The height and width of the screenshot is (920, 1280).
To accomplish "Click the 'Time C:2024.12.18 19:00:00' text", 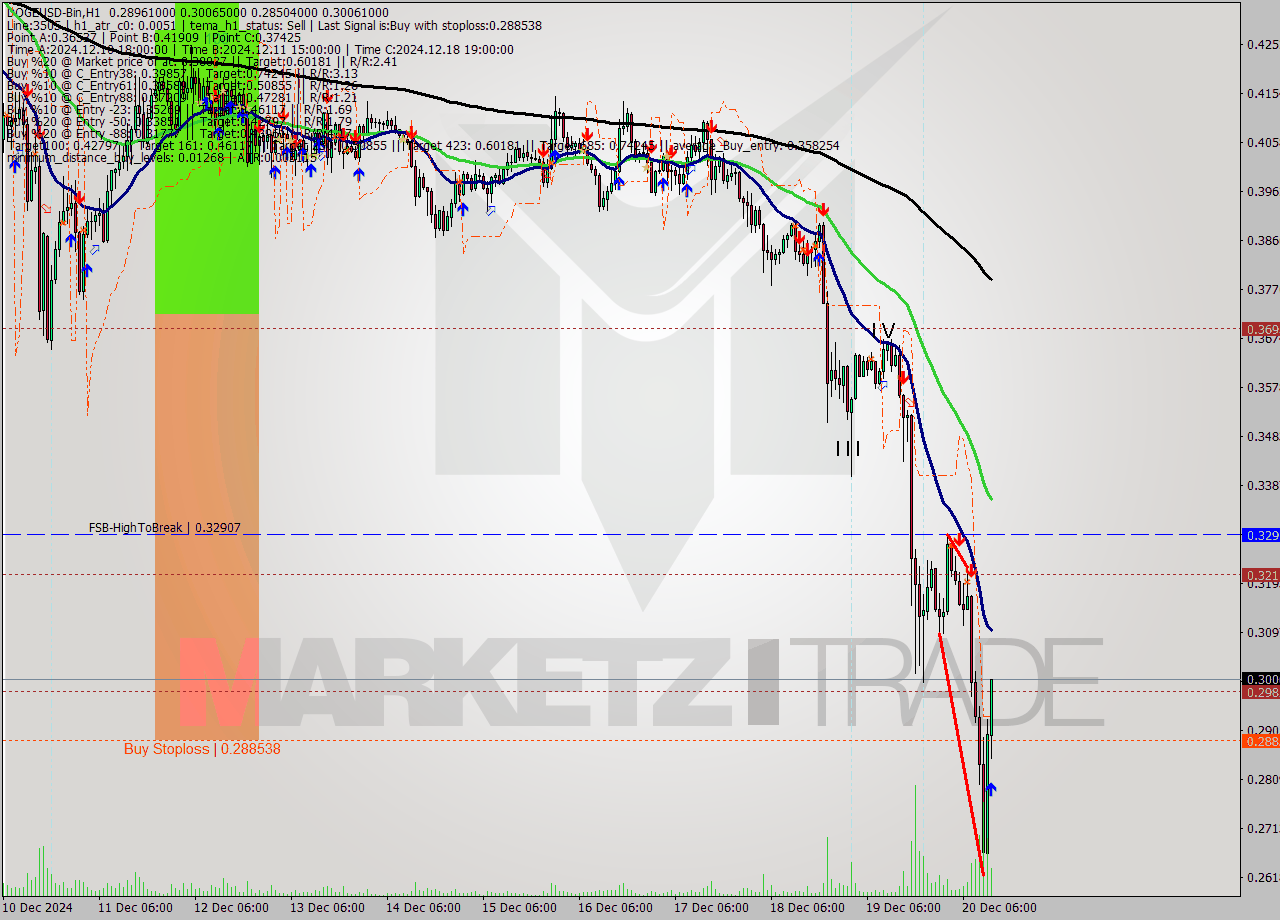I will tap(434, 49).
